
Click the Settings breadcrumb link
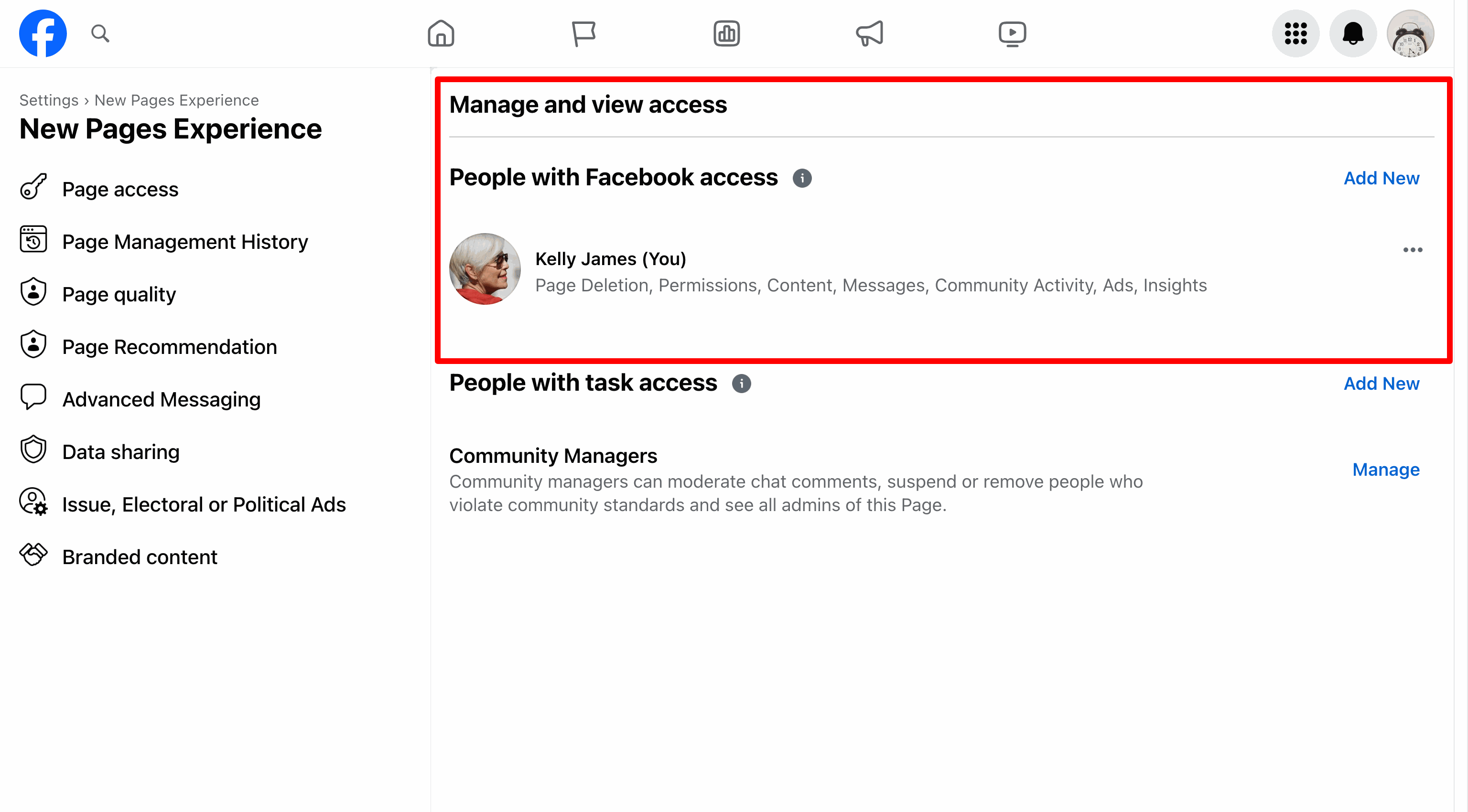click(49, 100)
